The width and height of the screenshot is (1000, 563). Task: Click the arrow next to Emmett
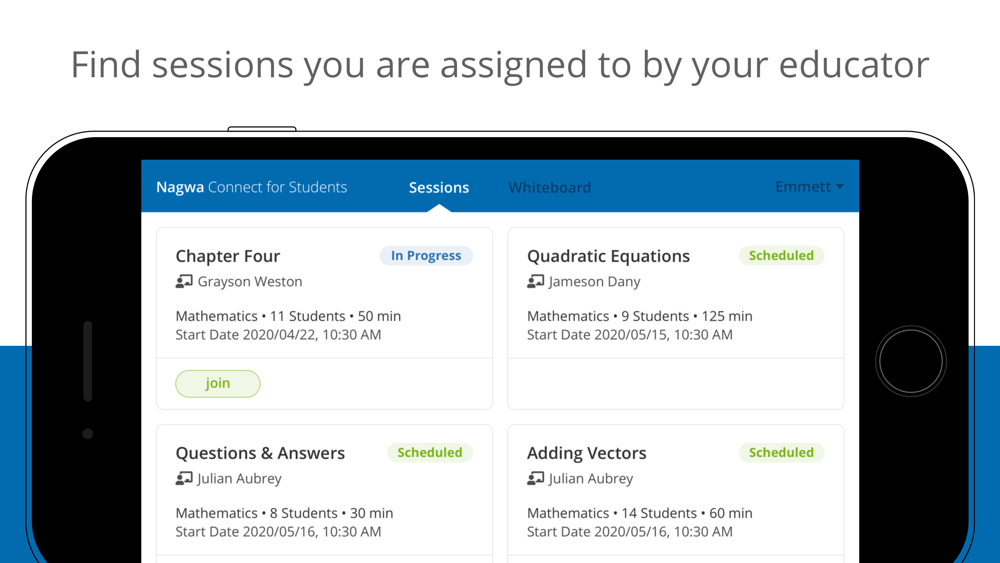(840, 187)
